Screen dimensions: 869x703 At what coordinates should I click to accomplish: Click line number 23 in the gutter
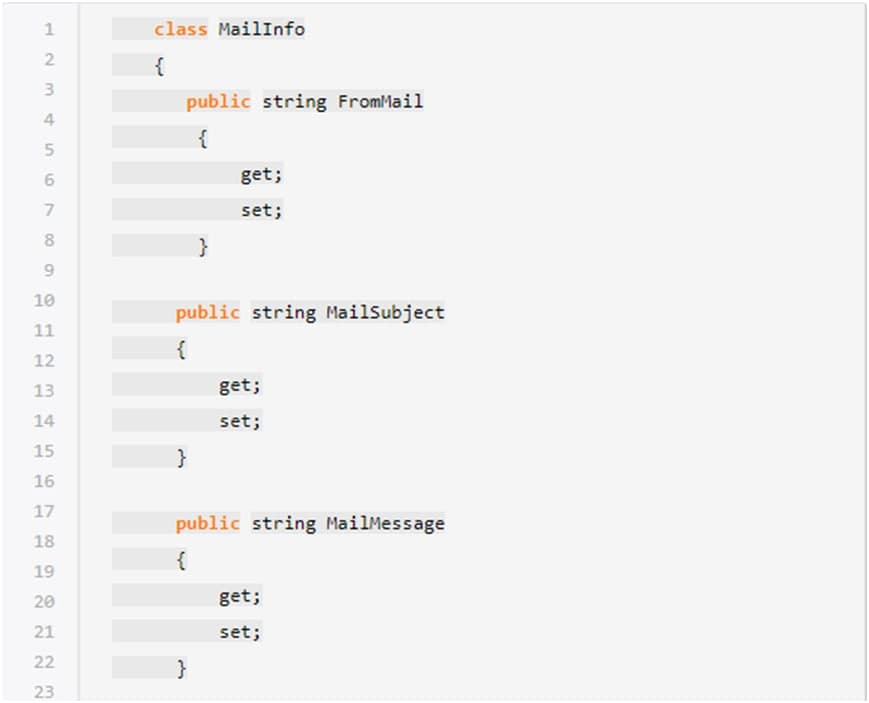coord(44,692)
